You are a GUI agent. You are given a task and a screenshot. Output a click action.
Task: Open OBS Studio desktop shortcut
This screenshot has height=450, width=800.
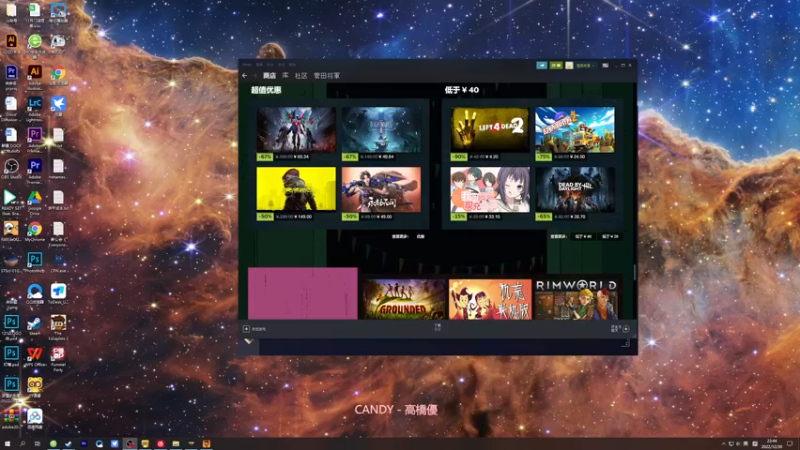[x=11, y=169]
